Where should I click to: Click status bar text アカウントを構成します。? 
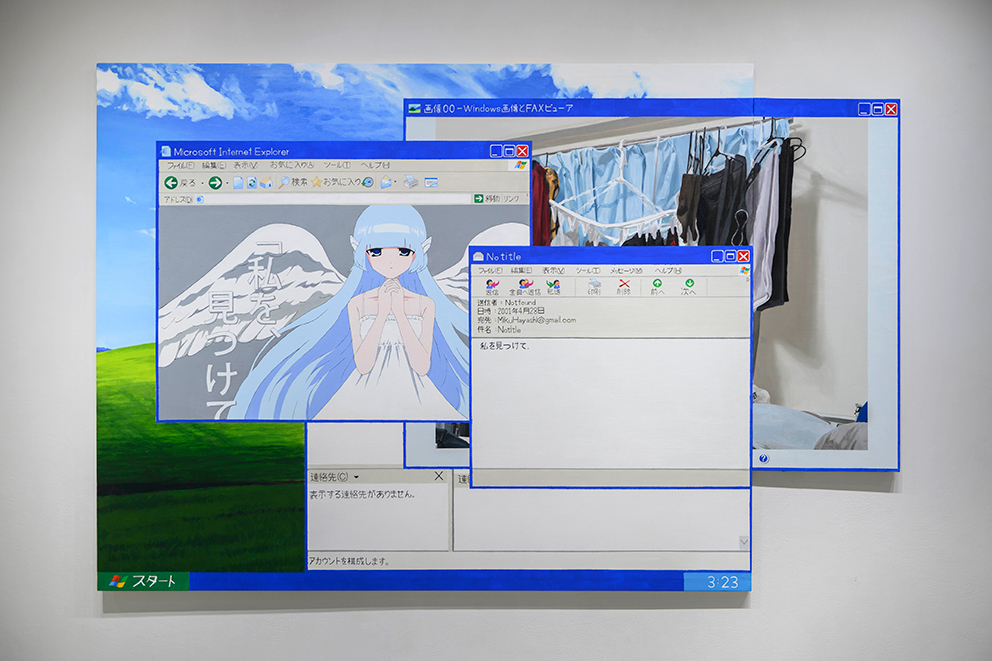point(349,561)
